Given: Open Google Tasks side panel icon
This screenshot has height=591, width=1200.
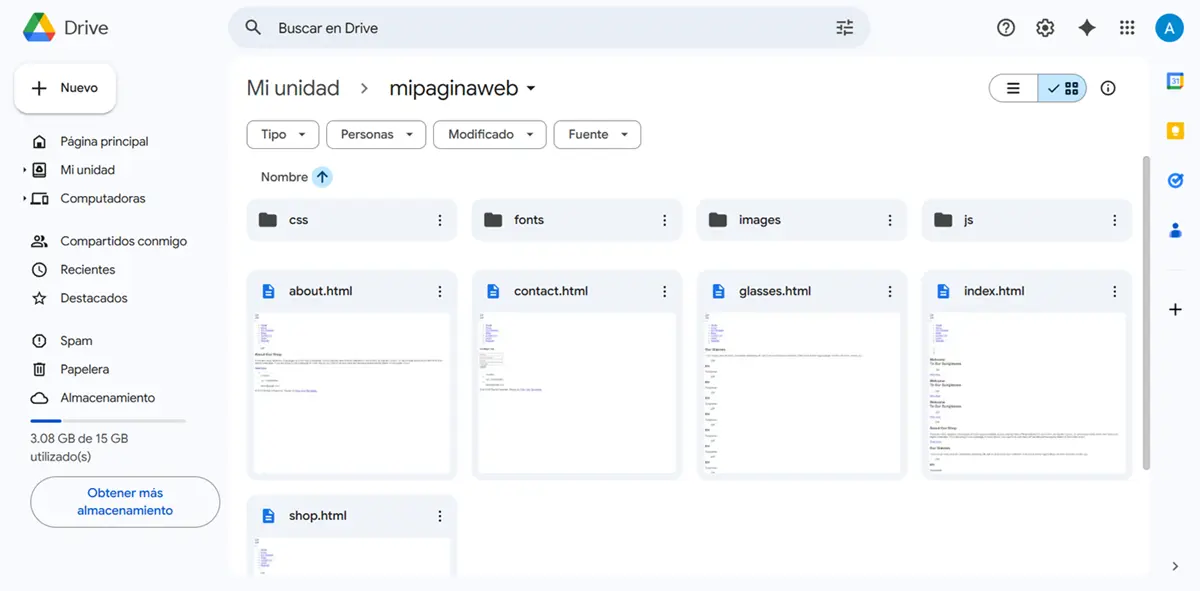Looking at the screenshot, I should (1175, 180).
